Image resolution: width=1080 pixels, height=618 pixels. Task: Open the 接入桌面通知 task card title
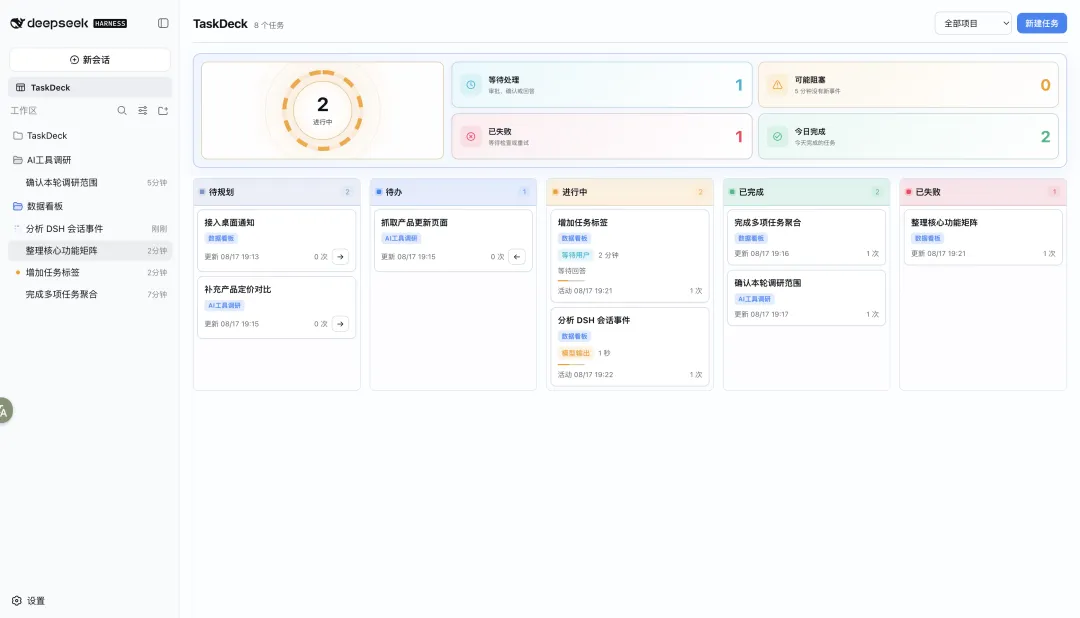pyautogui.click(x=229, y=223)
